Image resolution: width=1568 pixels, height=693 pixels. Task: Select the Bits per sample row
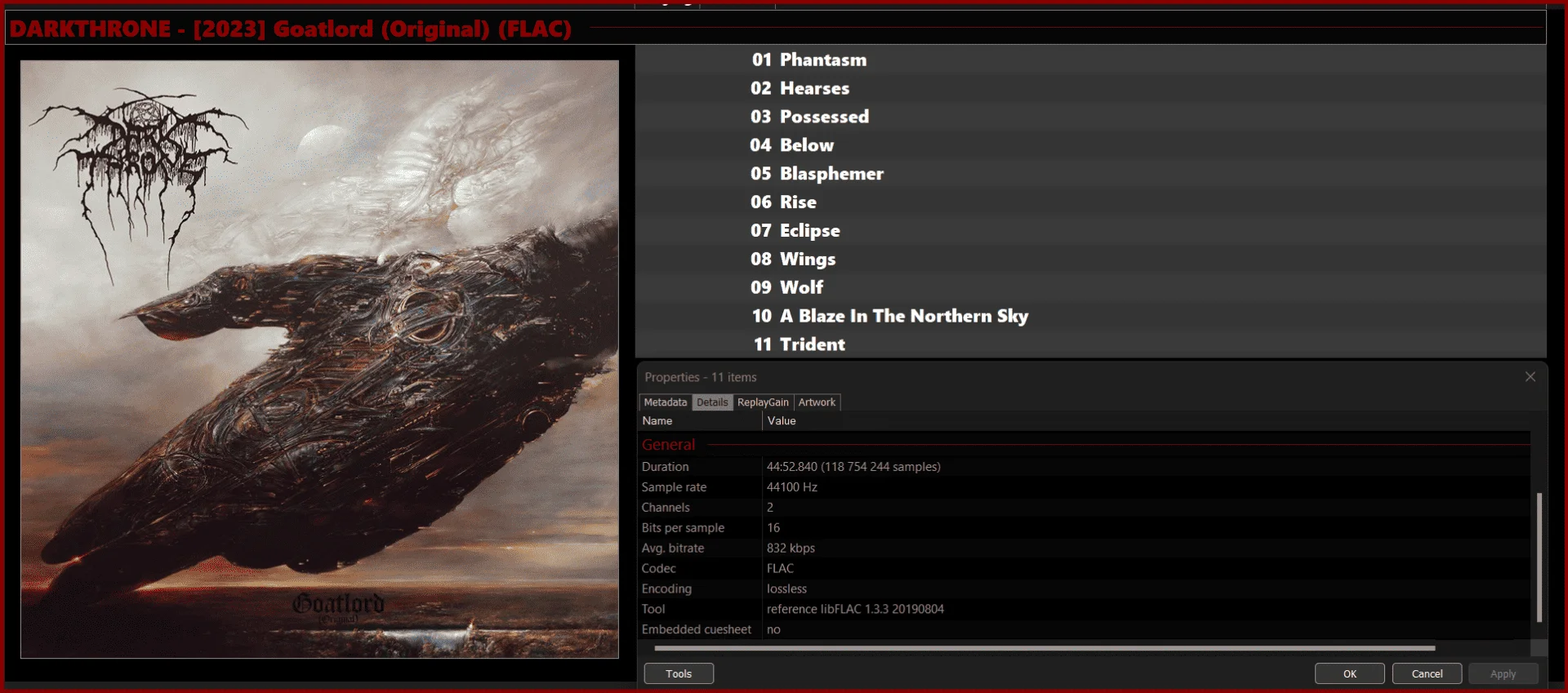[x=1085, y=528]
